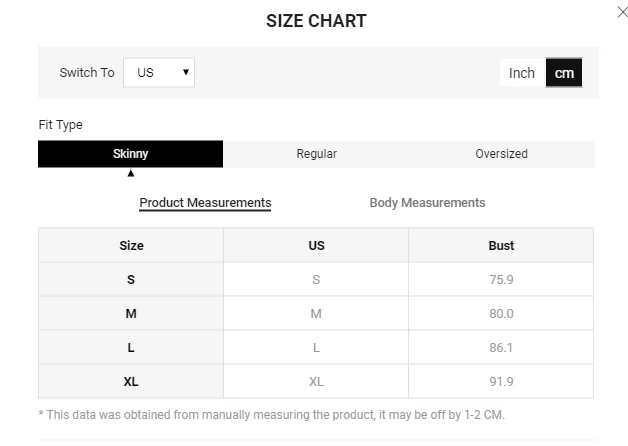628x446 pixels.
Task: Click the 91.9 bust measurement cell
Action: [501, 382]
